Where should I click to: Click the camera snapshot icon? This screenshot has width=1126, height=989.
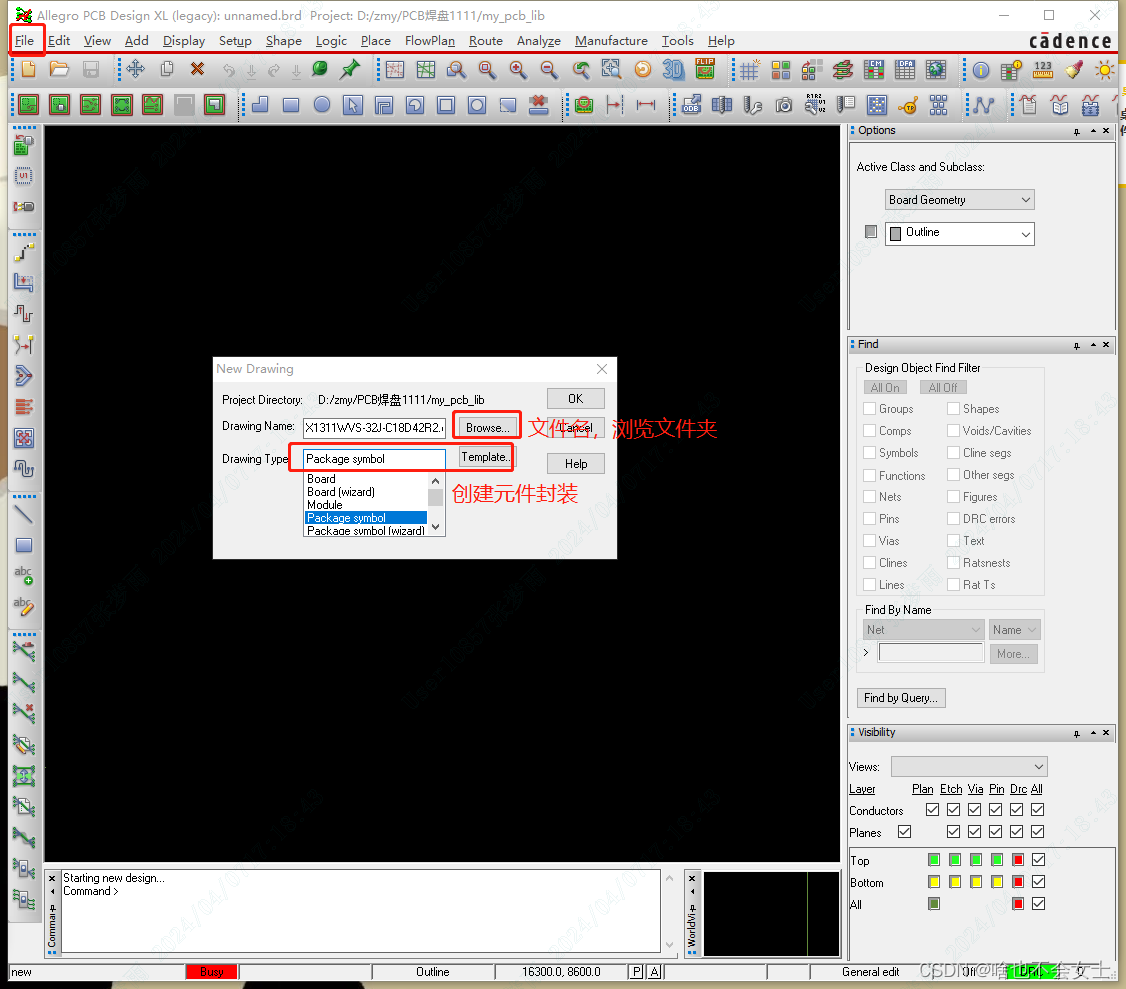click(x=783, y=106)
